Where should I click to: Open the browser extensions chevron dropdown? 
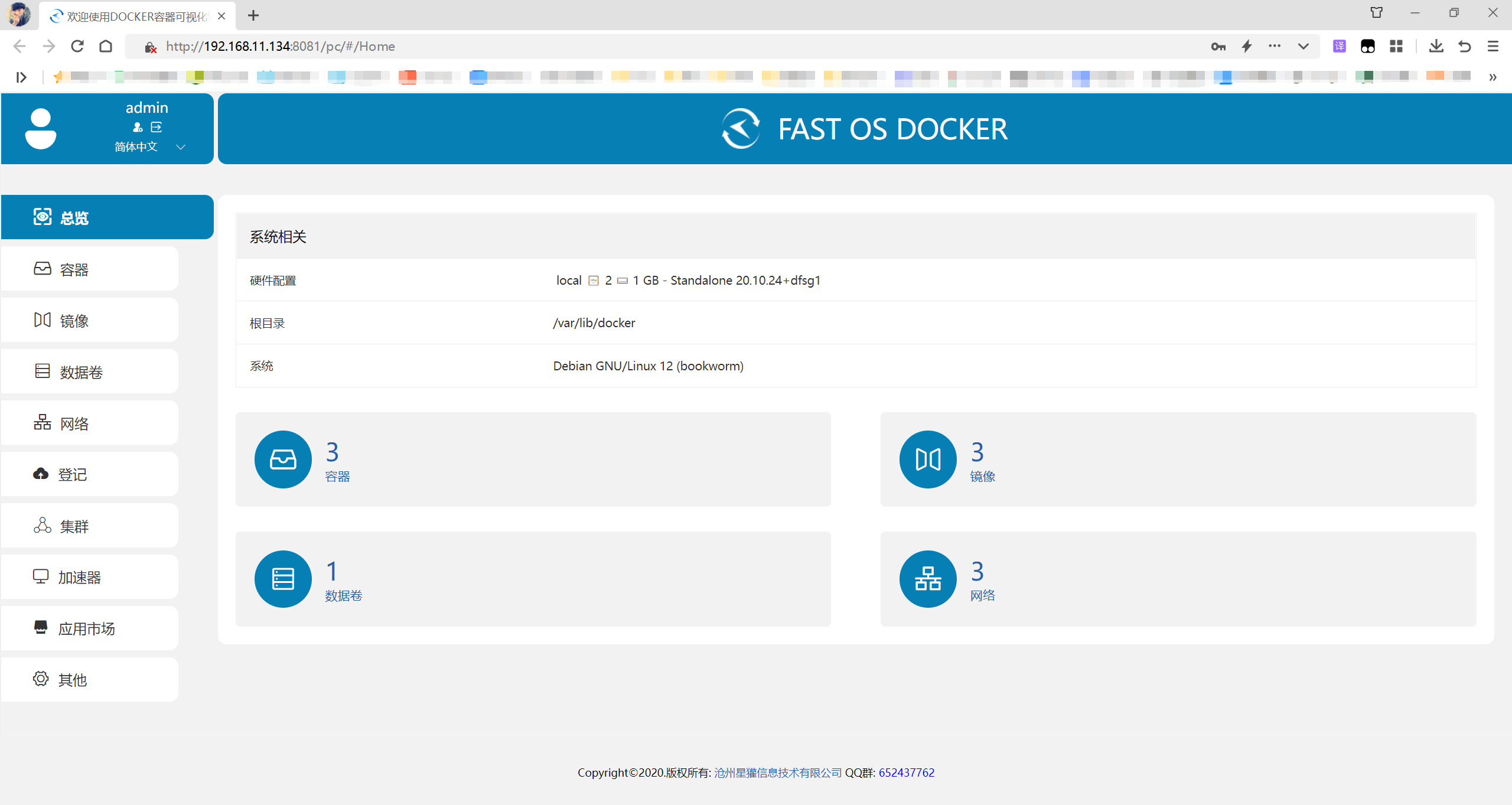click(x=1303, y=46)
